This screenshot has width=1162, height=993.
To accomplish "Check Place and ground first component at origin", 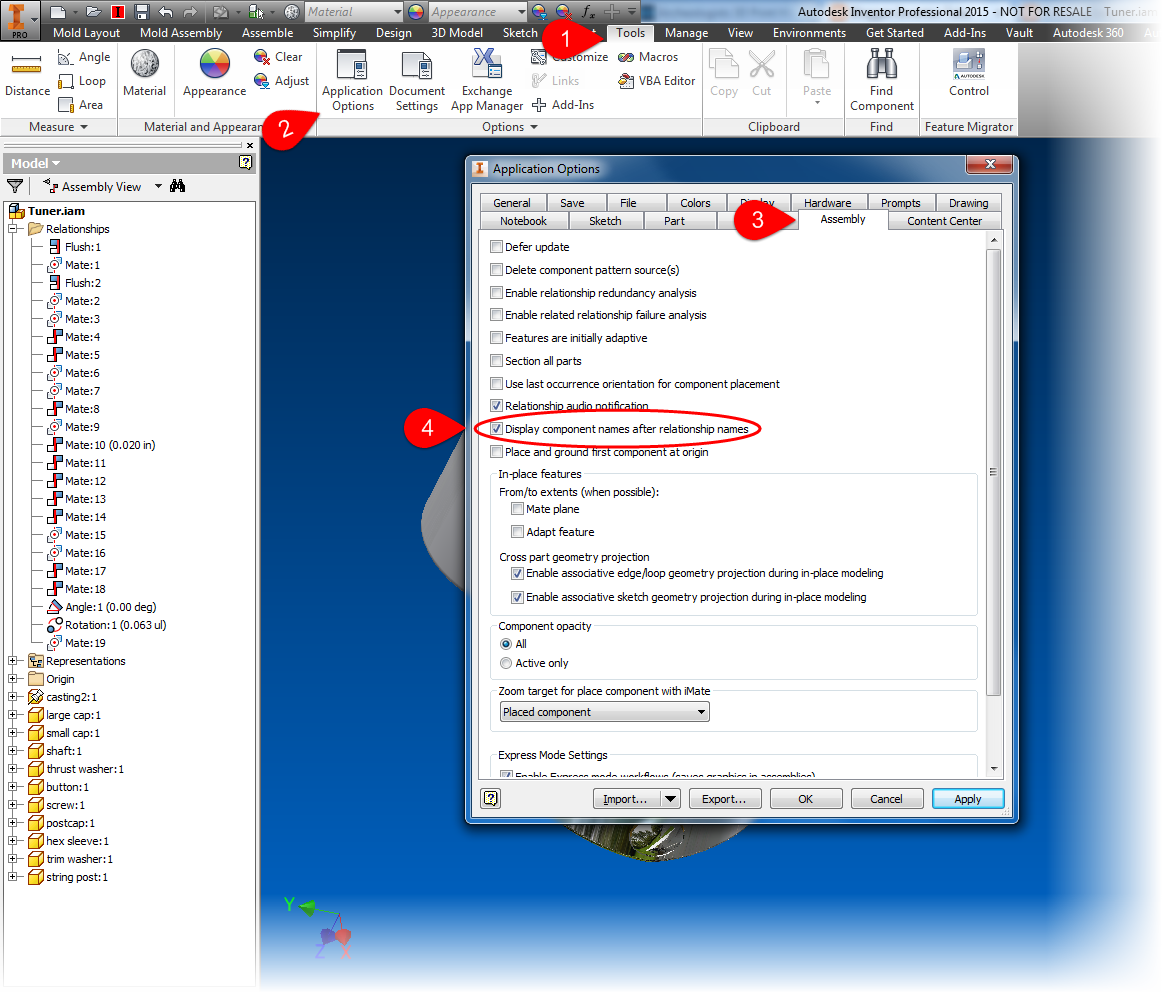I will (497, 452).
